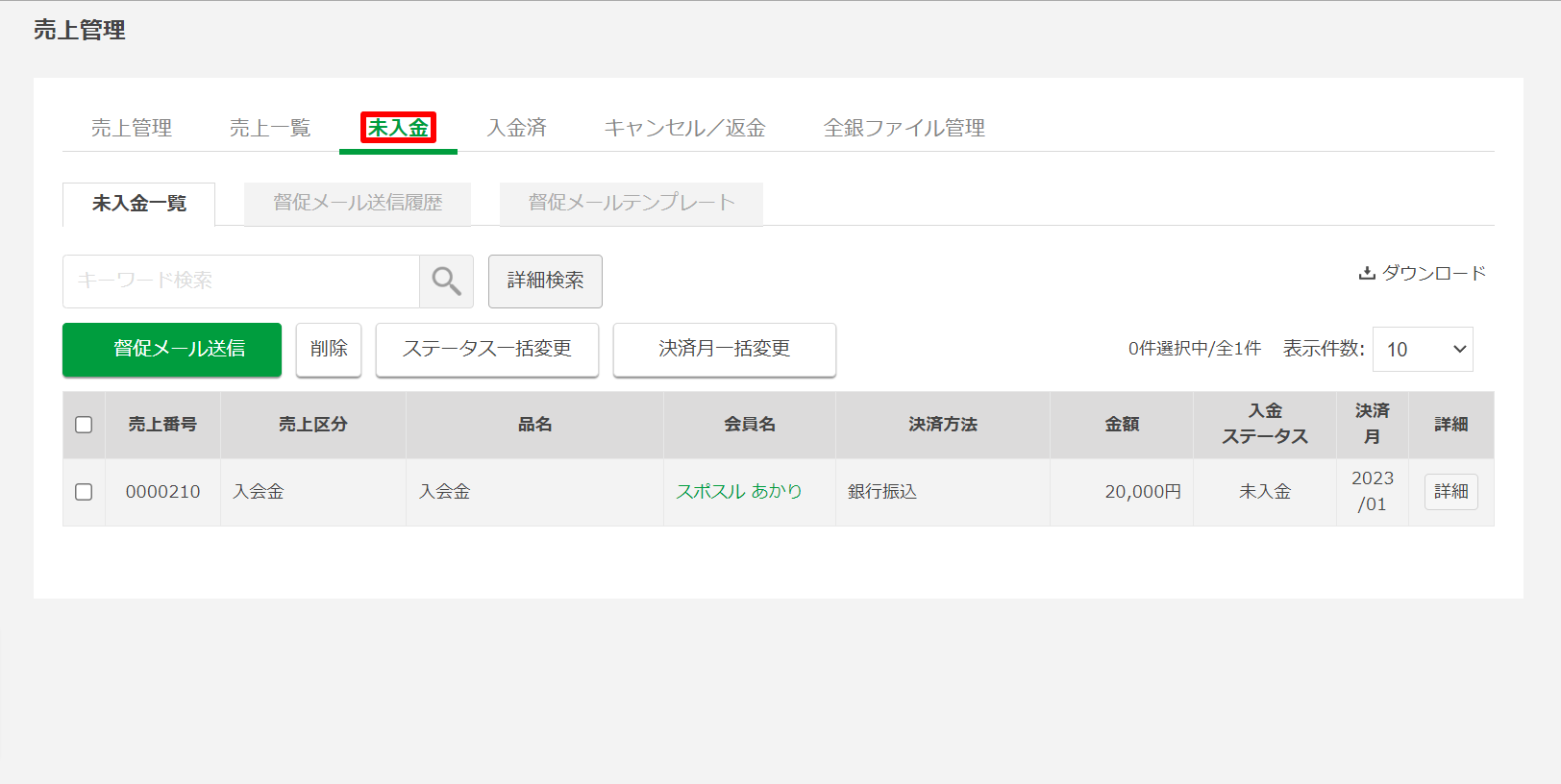1561x784 pixels.
Task: Open 詳細検索 advanced search
Action: point(545,282)
